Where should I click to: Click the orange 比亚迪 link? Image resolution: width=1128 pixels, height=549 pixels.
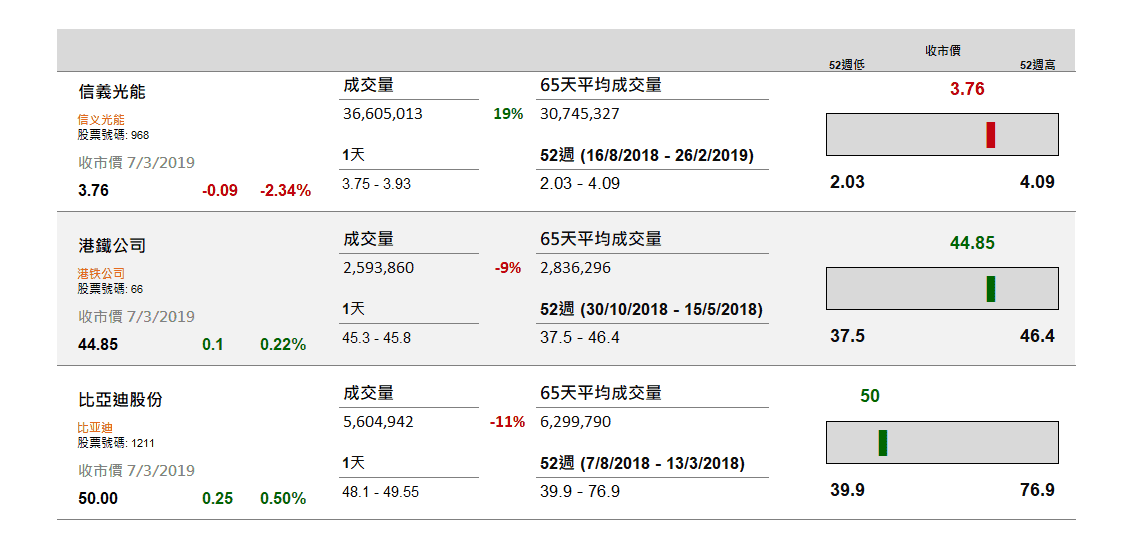[95, 428]
